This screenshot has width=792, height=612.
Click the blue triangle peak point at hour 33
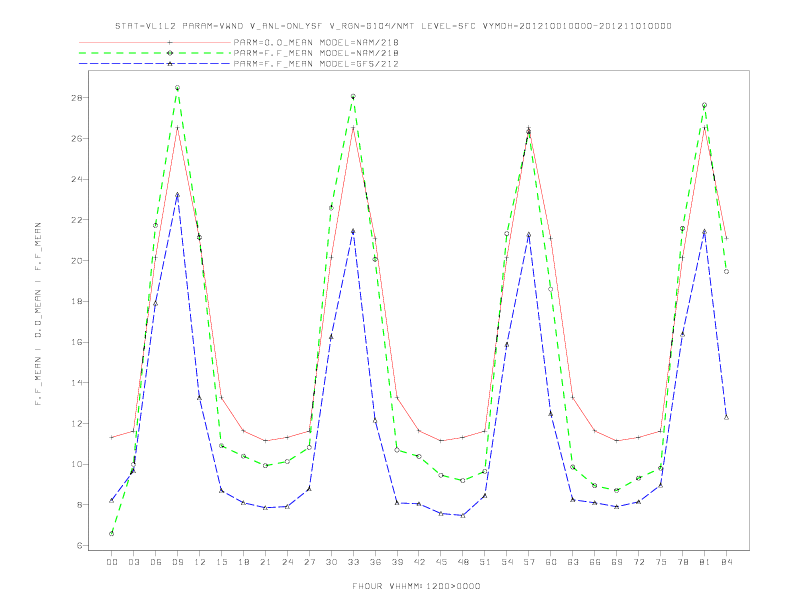click(353, 232)
